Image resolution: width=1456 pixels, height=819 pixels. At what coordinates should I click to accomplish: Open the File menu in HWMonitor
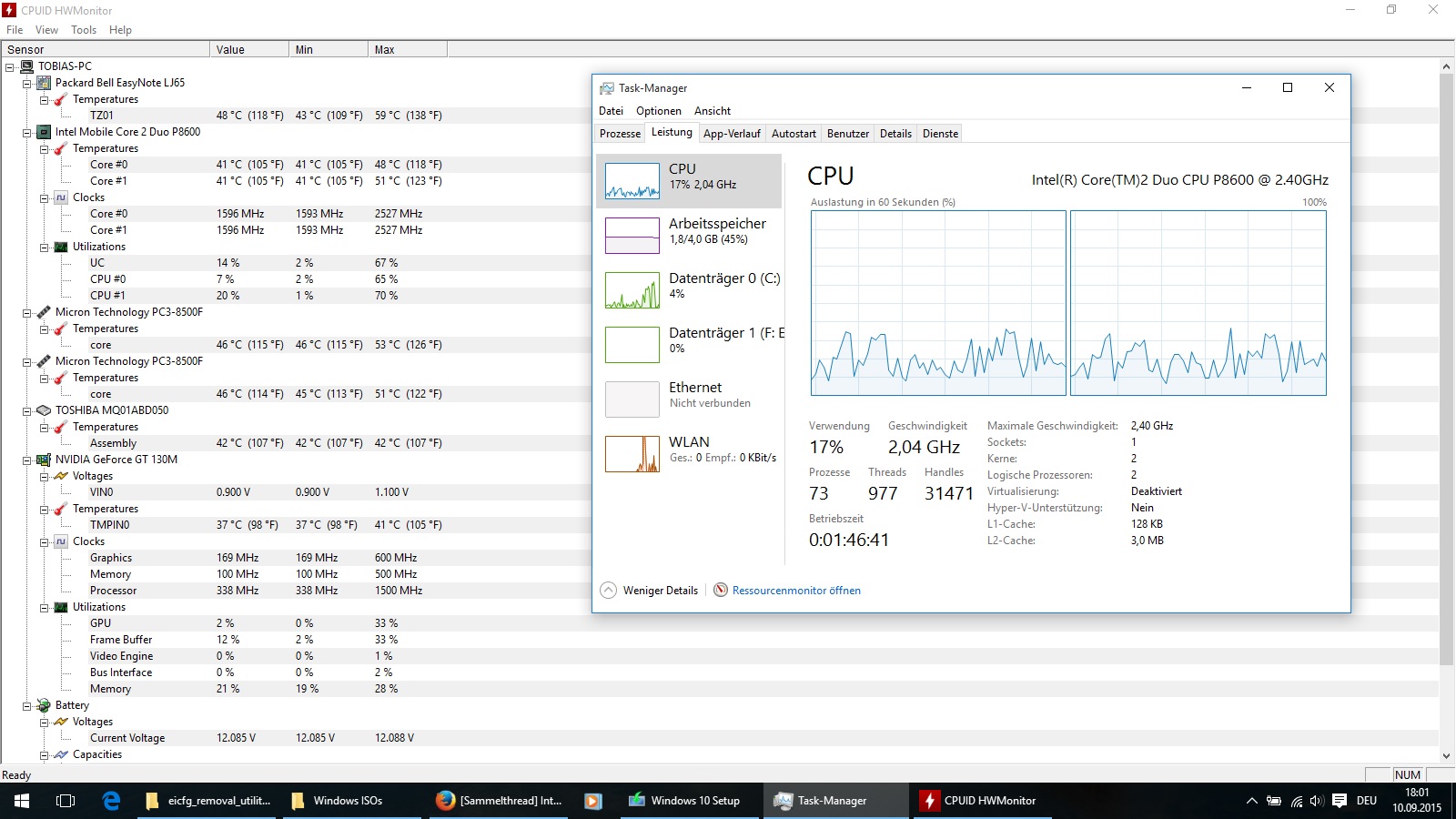15,30
